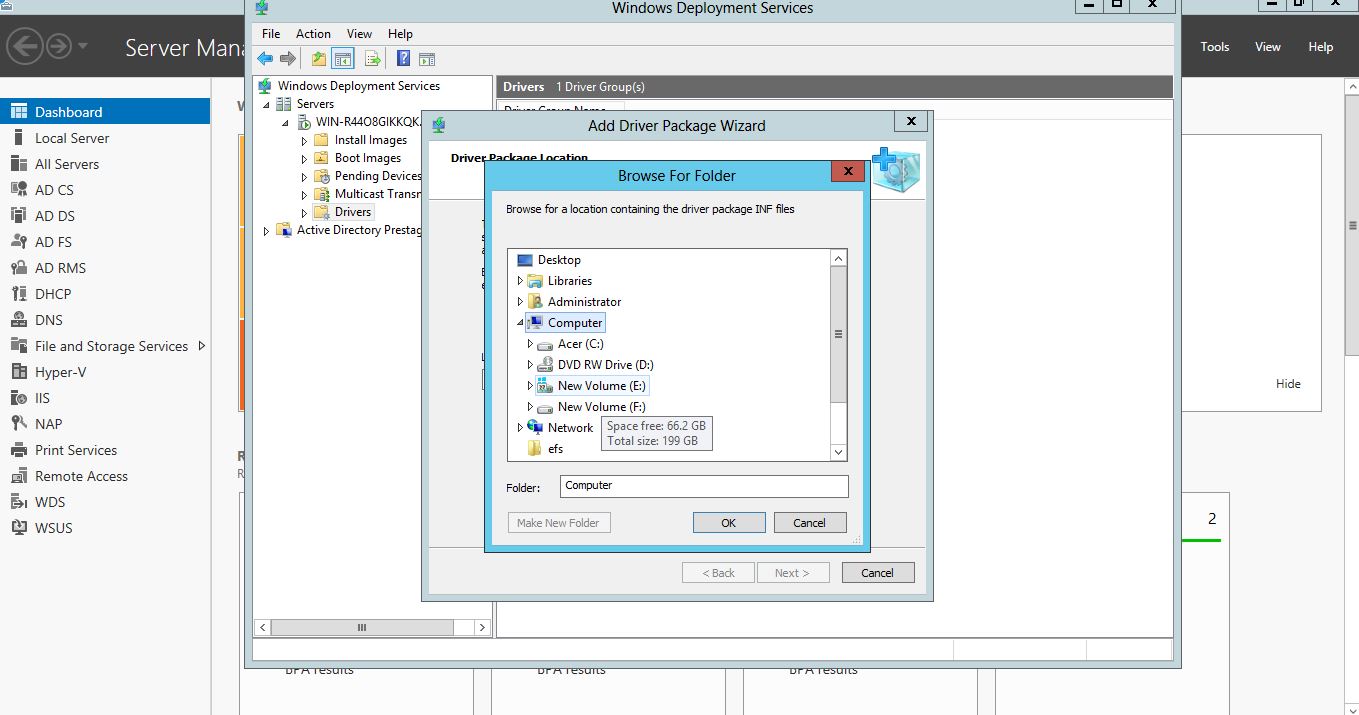Toggle the Show/Hide Console Tree icon

tap(343, 59)
